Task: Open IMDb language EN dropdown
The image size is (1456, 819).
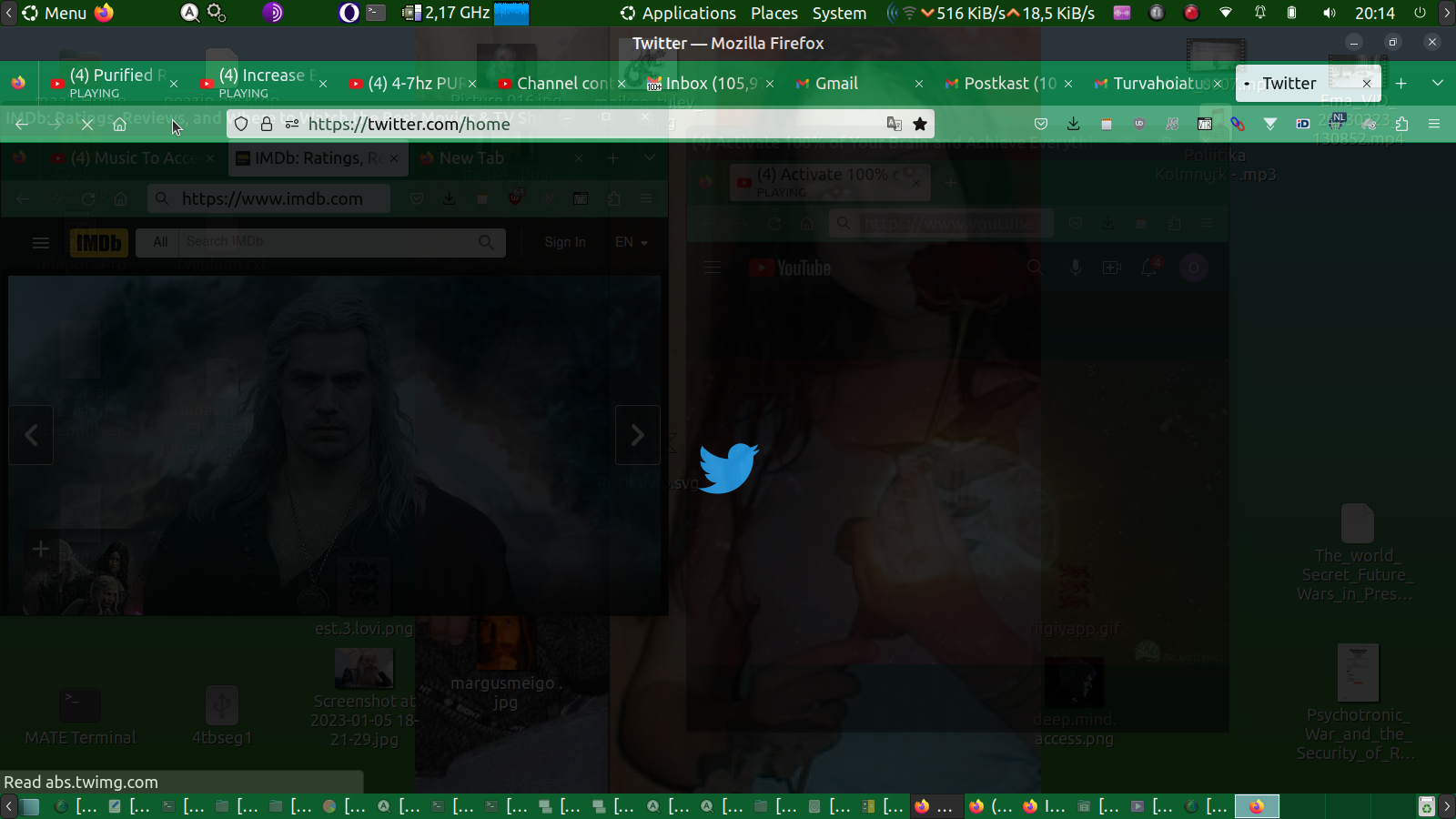Action: 632,242
